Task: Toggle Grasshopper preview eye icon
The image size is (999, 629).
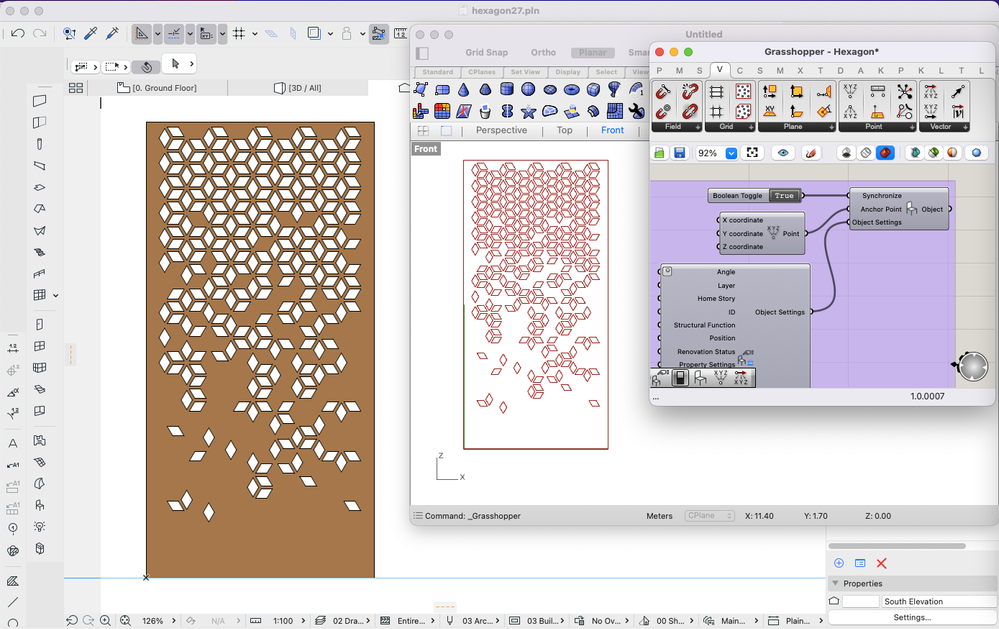Action: point(783,153)
